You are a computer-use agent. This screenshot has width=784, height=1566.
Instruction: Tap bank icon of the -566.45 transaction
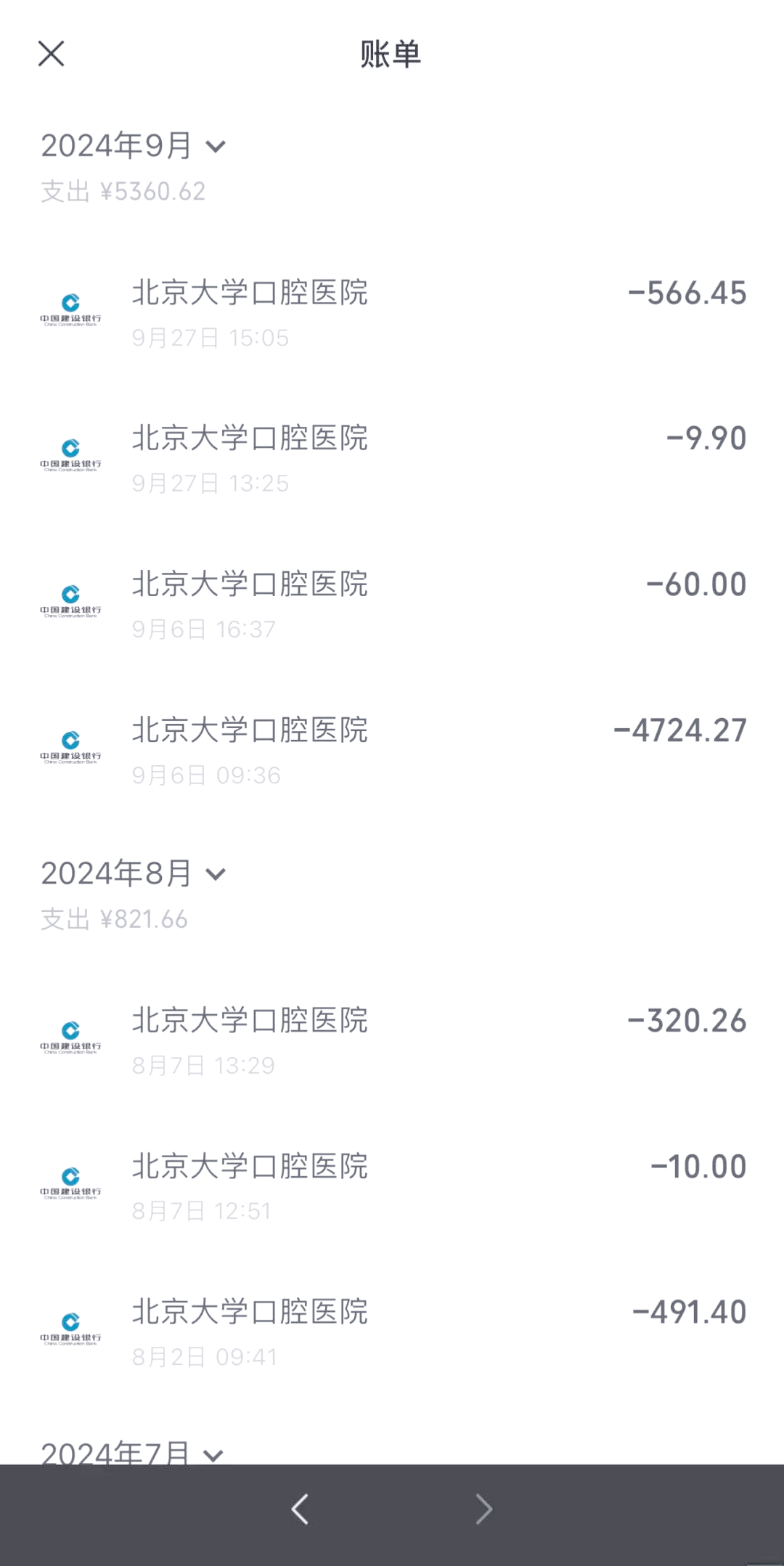70,309
